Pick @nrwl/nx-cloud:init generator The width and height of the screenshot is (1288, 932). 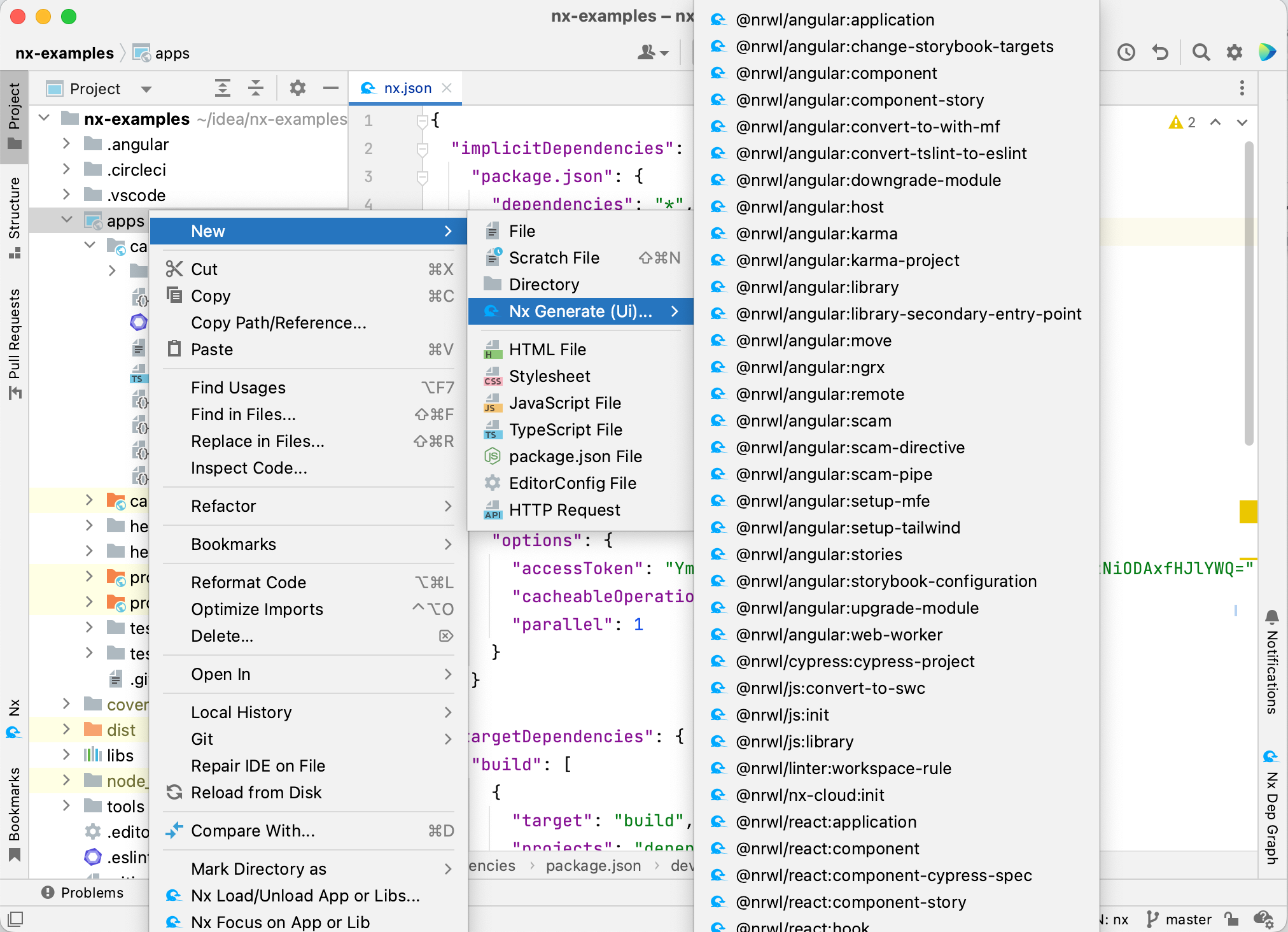[x=897, y=795]
